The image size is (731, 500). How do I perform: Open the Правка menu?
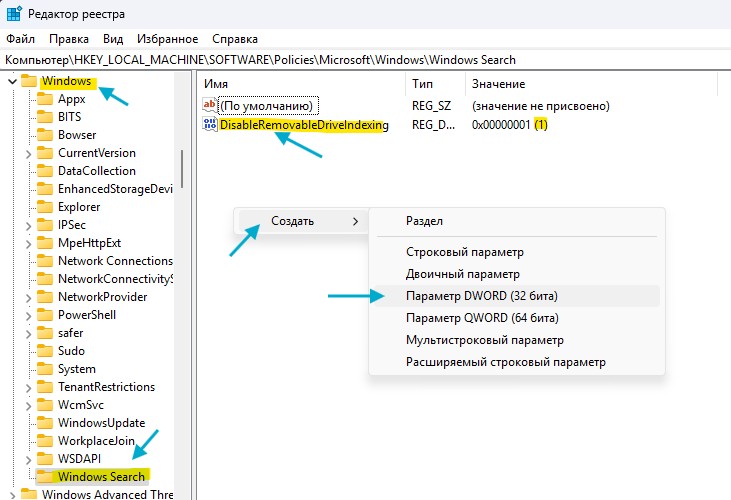tap(69, 39)
